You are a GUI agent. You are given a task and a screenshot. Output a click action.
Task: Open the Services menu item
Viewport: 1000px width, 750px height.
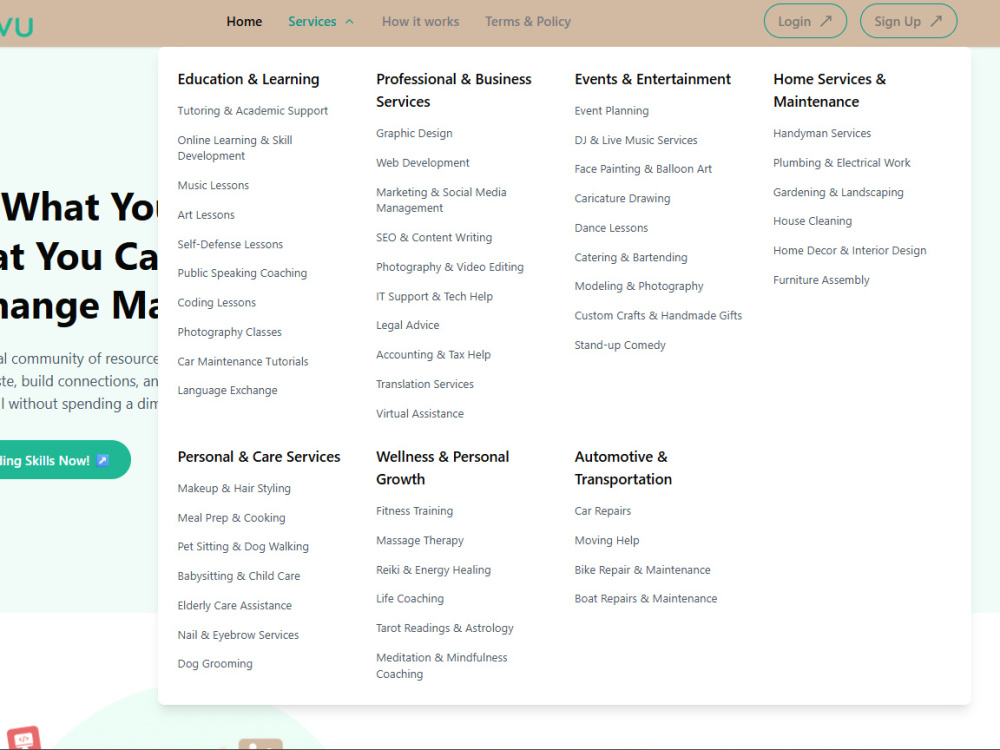pos(312,22)
